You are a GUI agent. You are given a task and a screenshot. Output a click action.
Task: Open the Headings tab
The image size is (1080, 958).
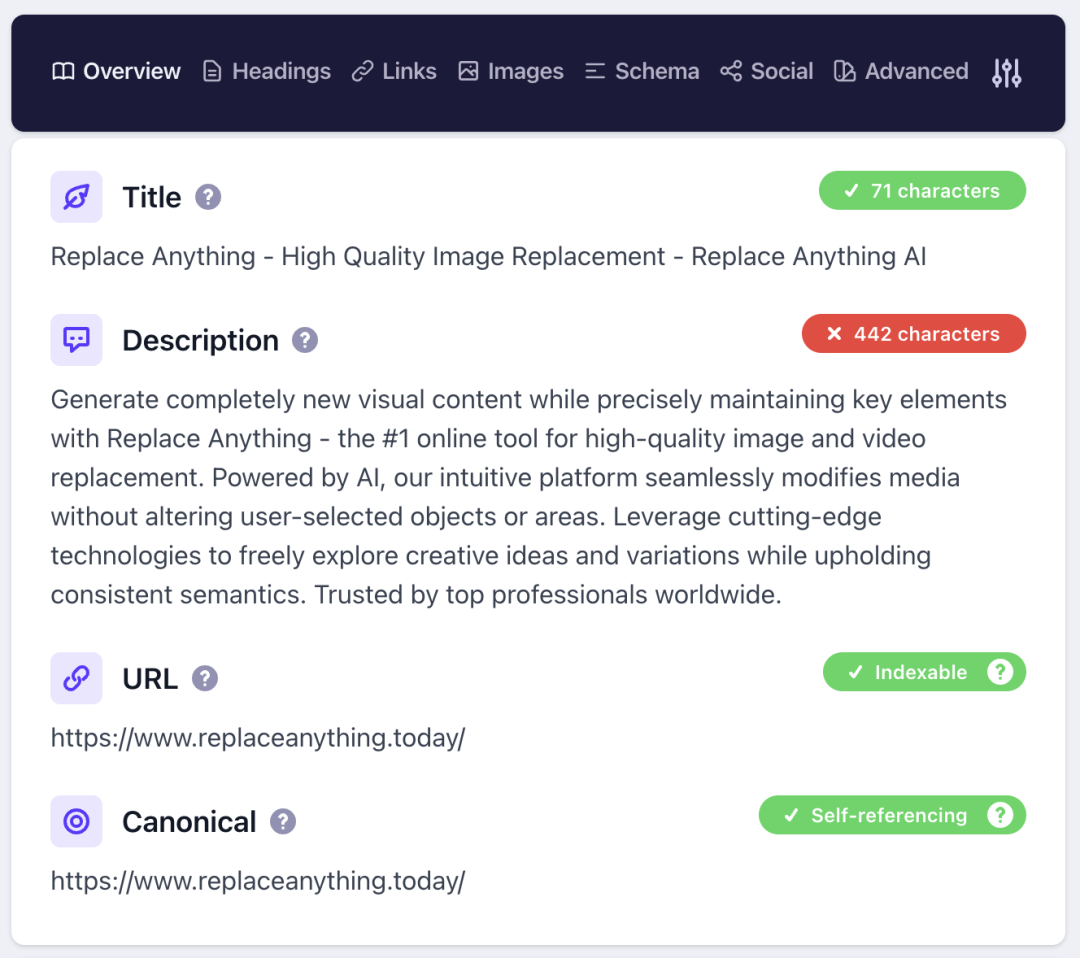(267, 71)
